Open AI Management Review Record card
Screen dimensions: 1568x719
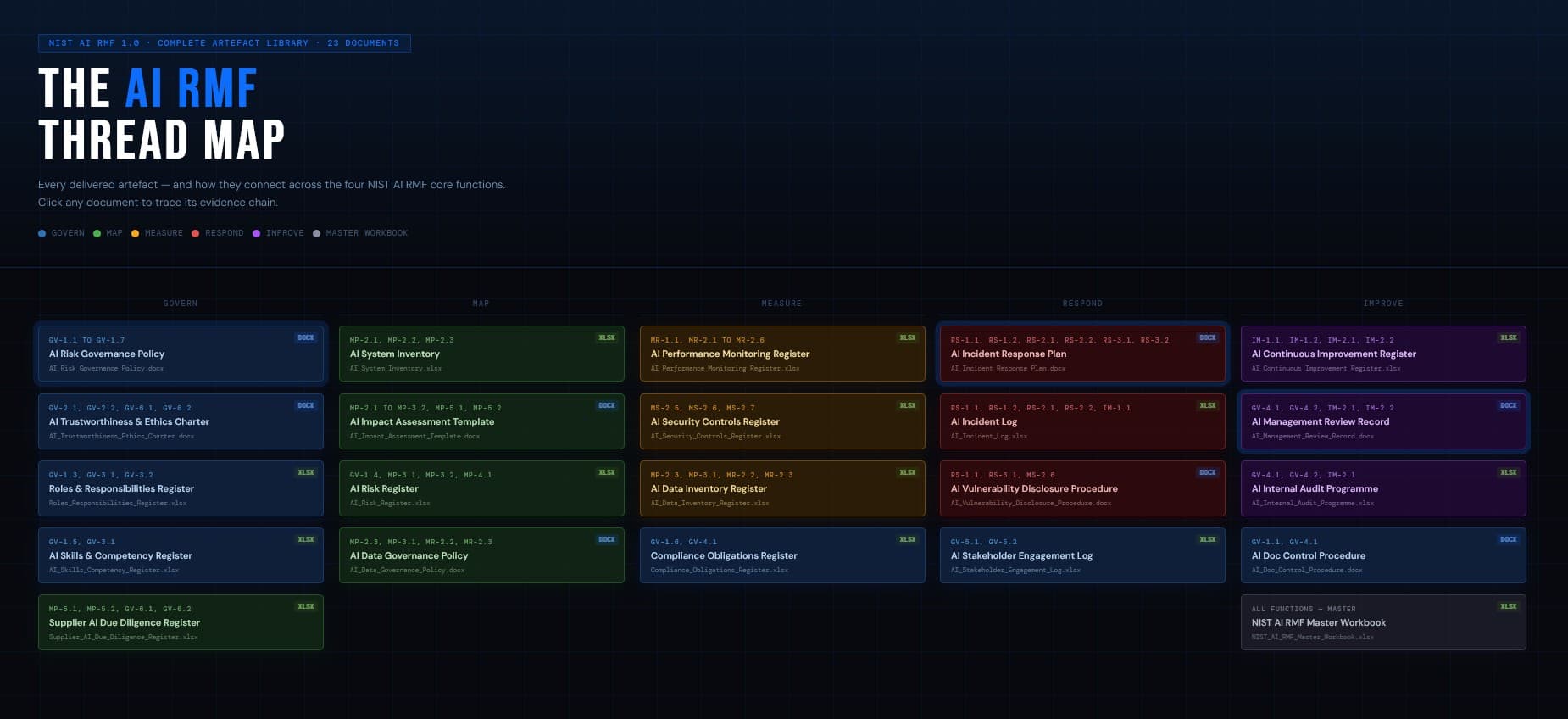click(x=1383, y=421)
